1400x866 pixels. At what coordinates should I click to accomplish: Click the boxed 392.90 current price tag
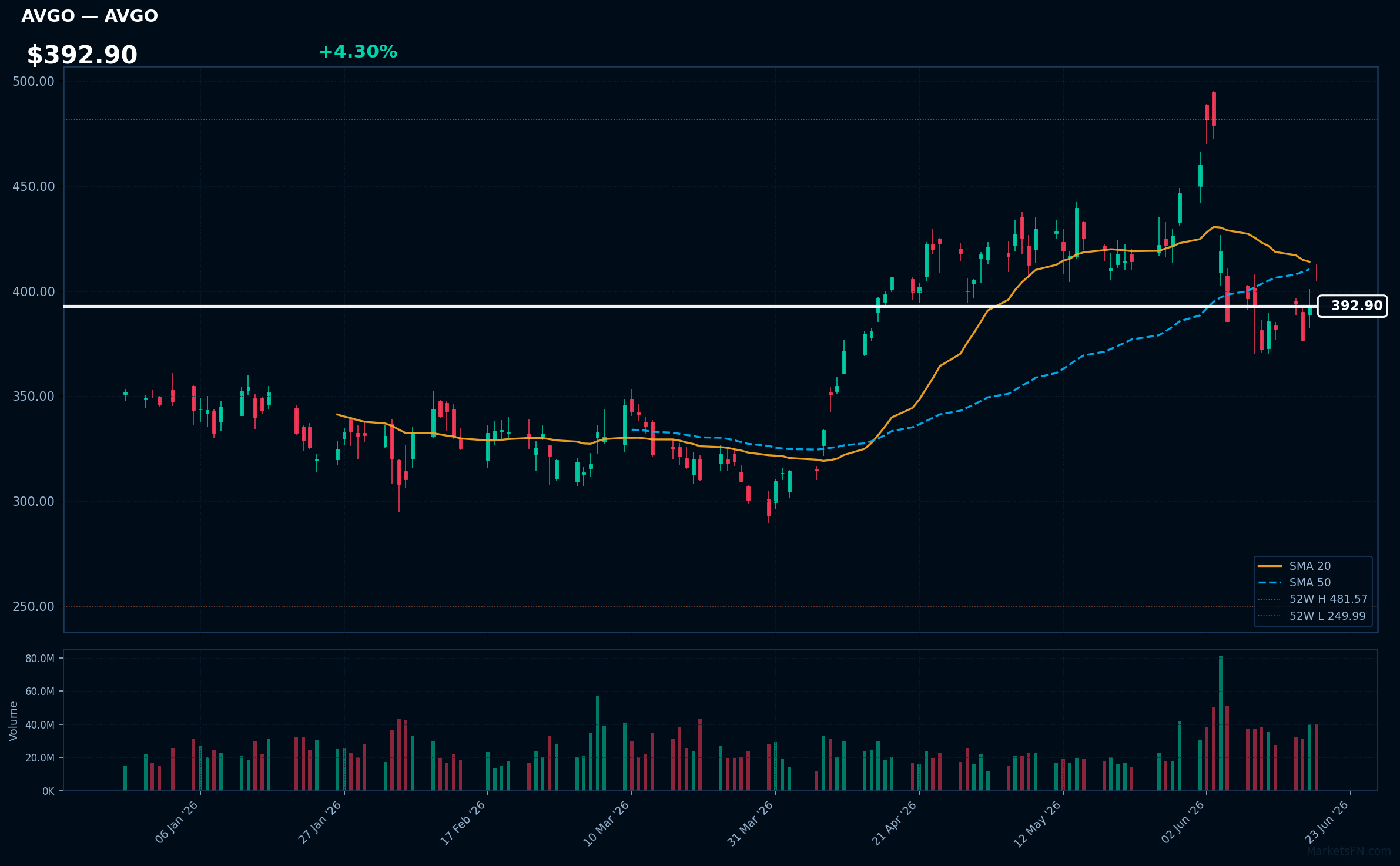pos(1352,306)
